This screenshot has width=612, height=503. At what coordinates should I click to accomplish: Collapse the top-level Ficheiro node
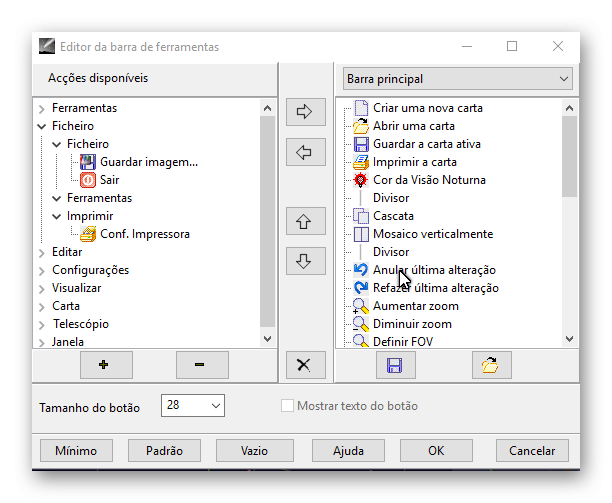[x=42, y=126]
